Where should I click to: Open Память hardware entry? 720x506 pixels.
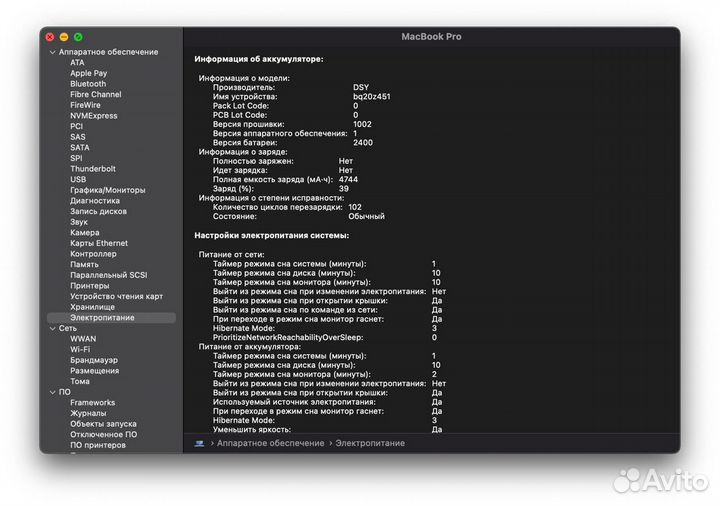(84, 264)
